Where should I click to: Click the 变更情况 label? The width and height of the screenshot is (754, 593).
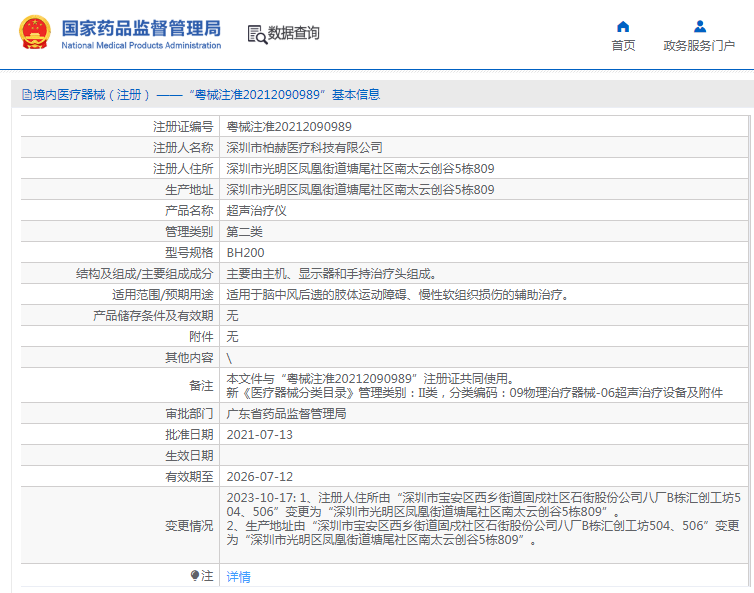189,526
